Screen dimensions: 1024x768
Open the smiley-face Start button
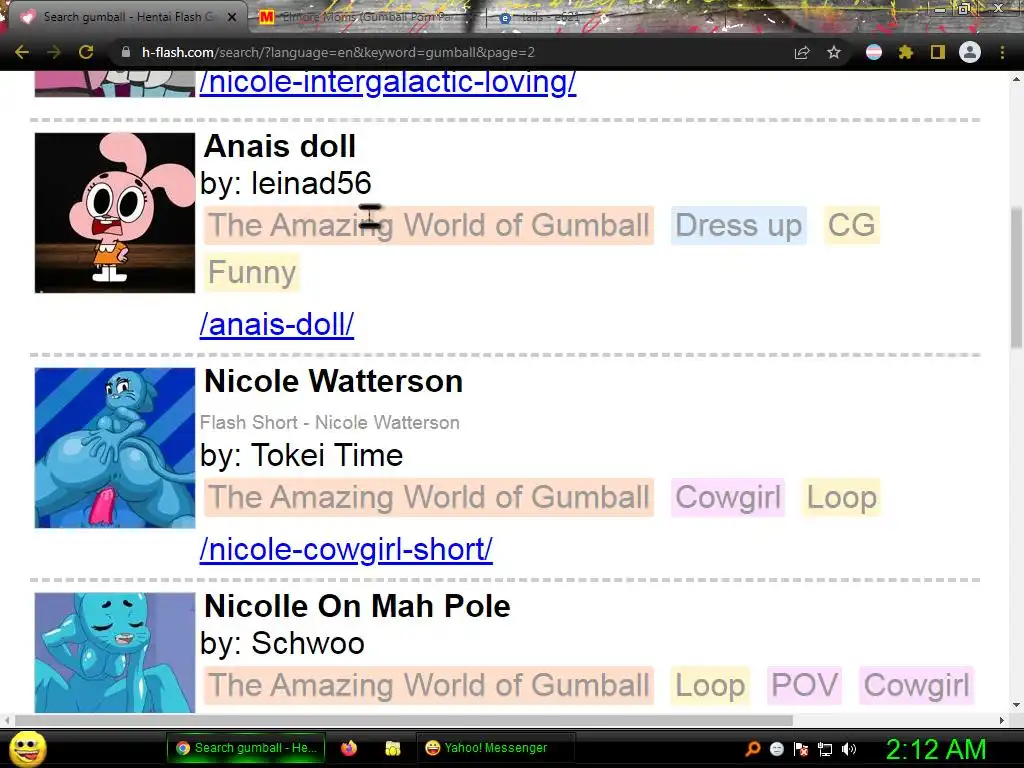(27, 748)
